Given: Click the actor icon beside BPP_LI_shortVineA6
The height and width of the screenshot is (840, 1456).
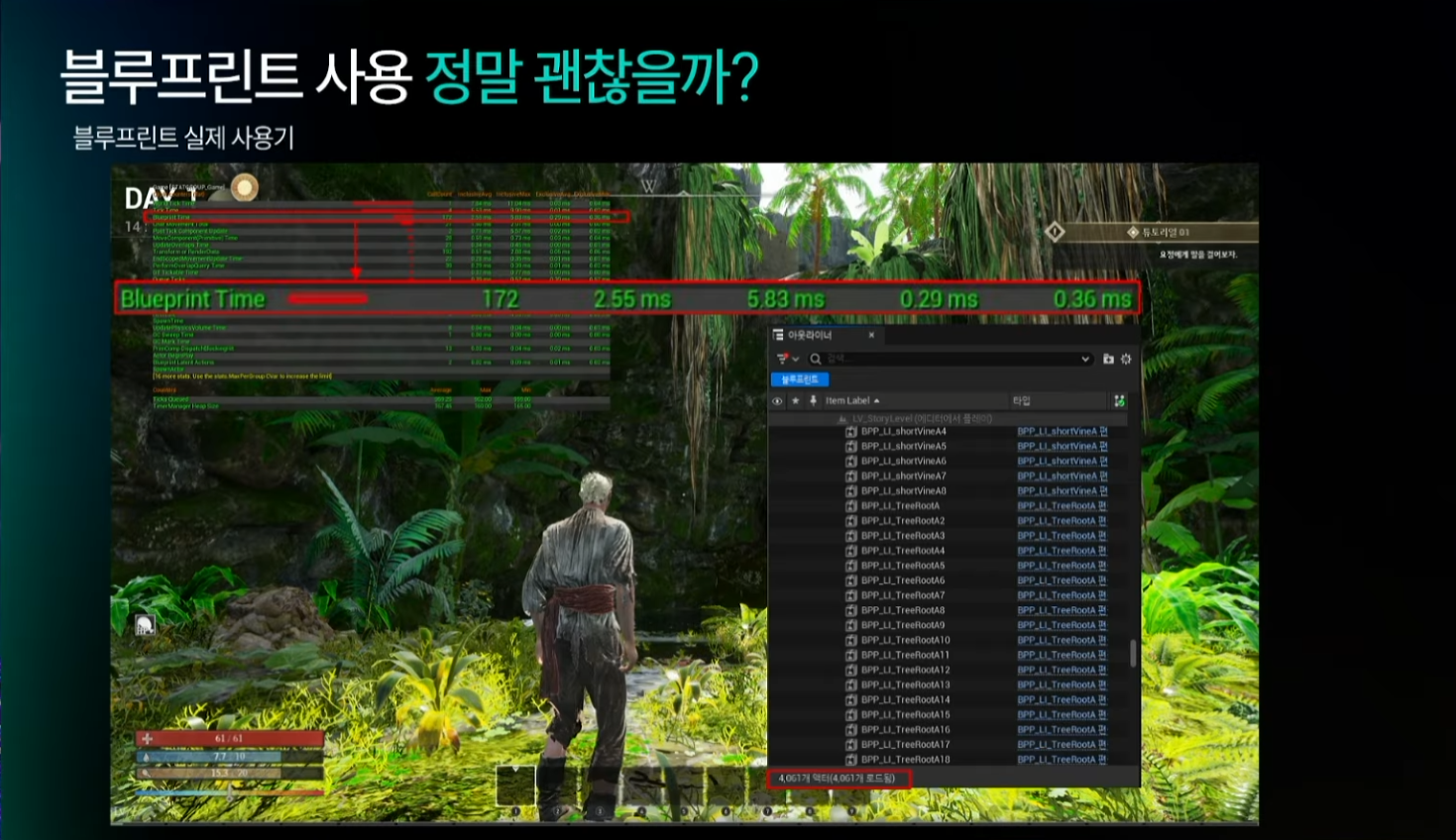Looking at the screenshot, I should (850, 462).
